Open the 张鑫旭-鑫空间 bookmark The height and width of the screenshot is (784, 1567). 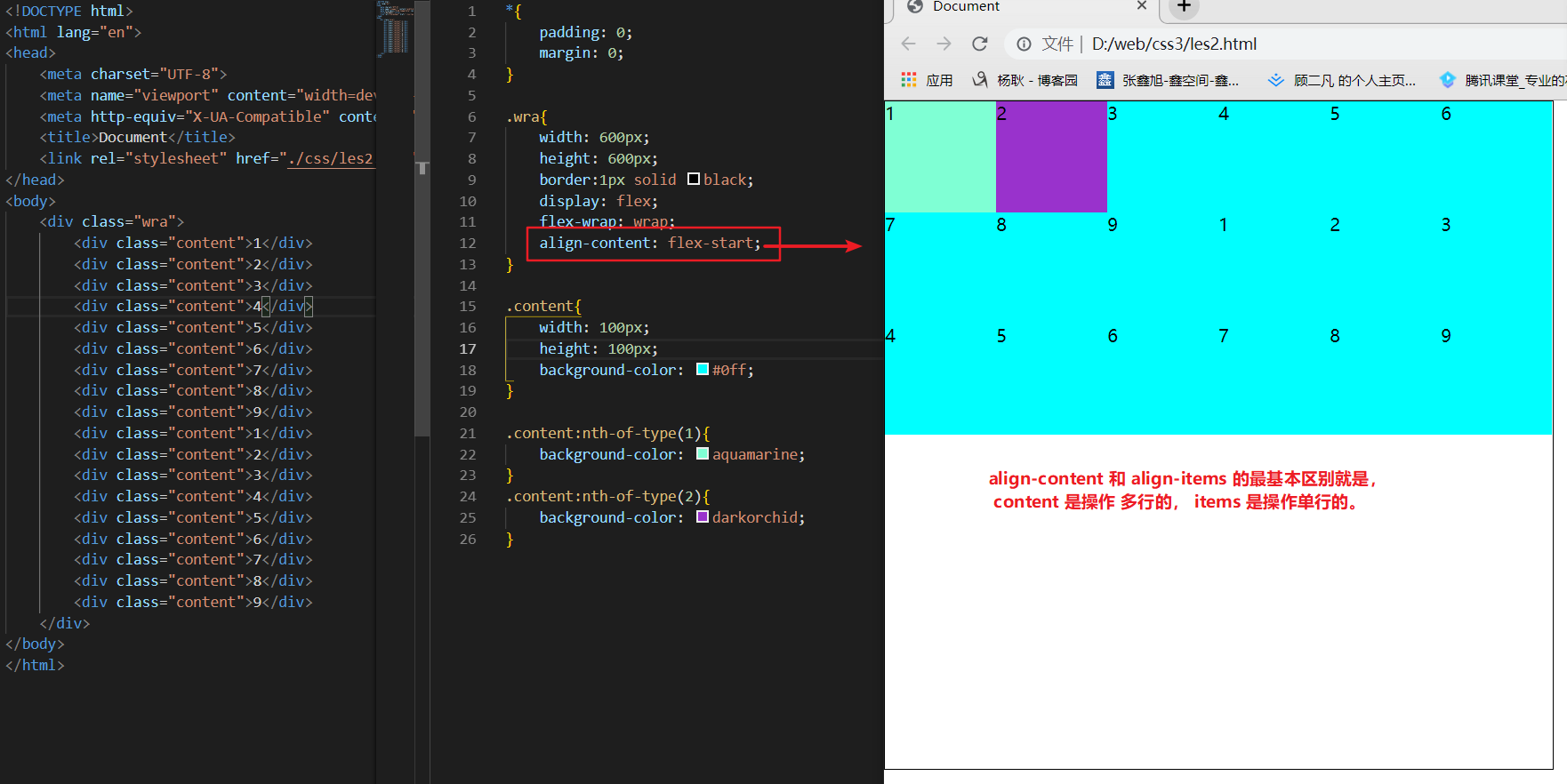click(1168, 80)
